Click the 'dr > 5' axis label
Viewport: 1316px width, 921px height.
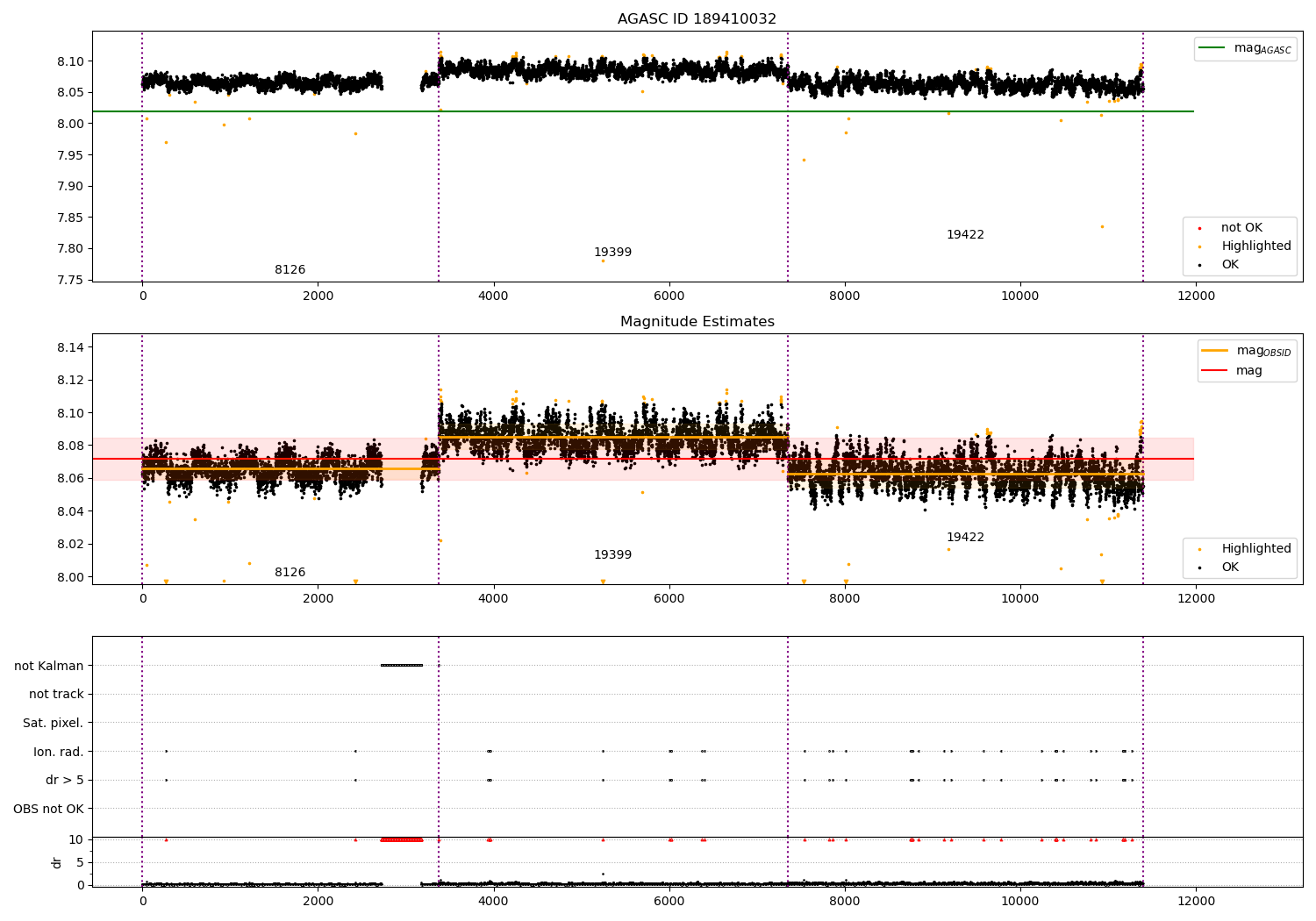[x=65, y=781]
